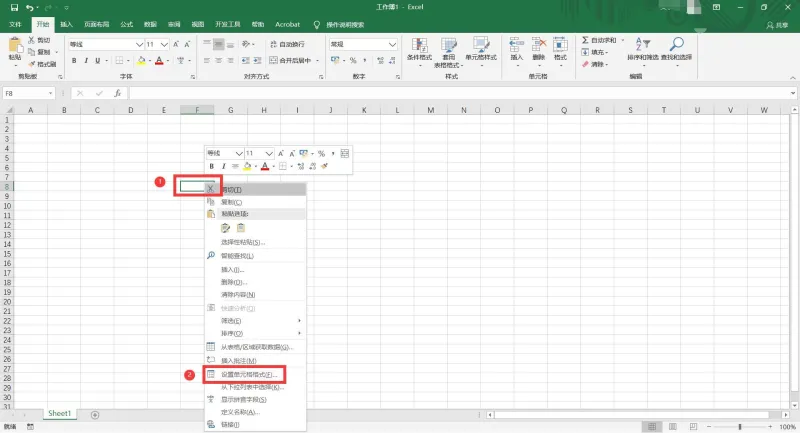Click the Clear (清除) button in editing group
Viewport: 800px width, 433px height.
[x=594, y=64]
